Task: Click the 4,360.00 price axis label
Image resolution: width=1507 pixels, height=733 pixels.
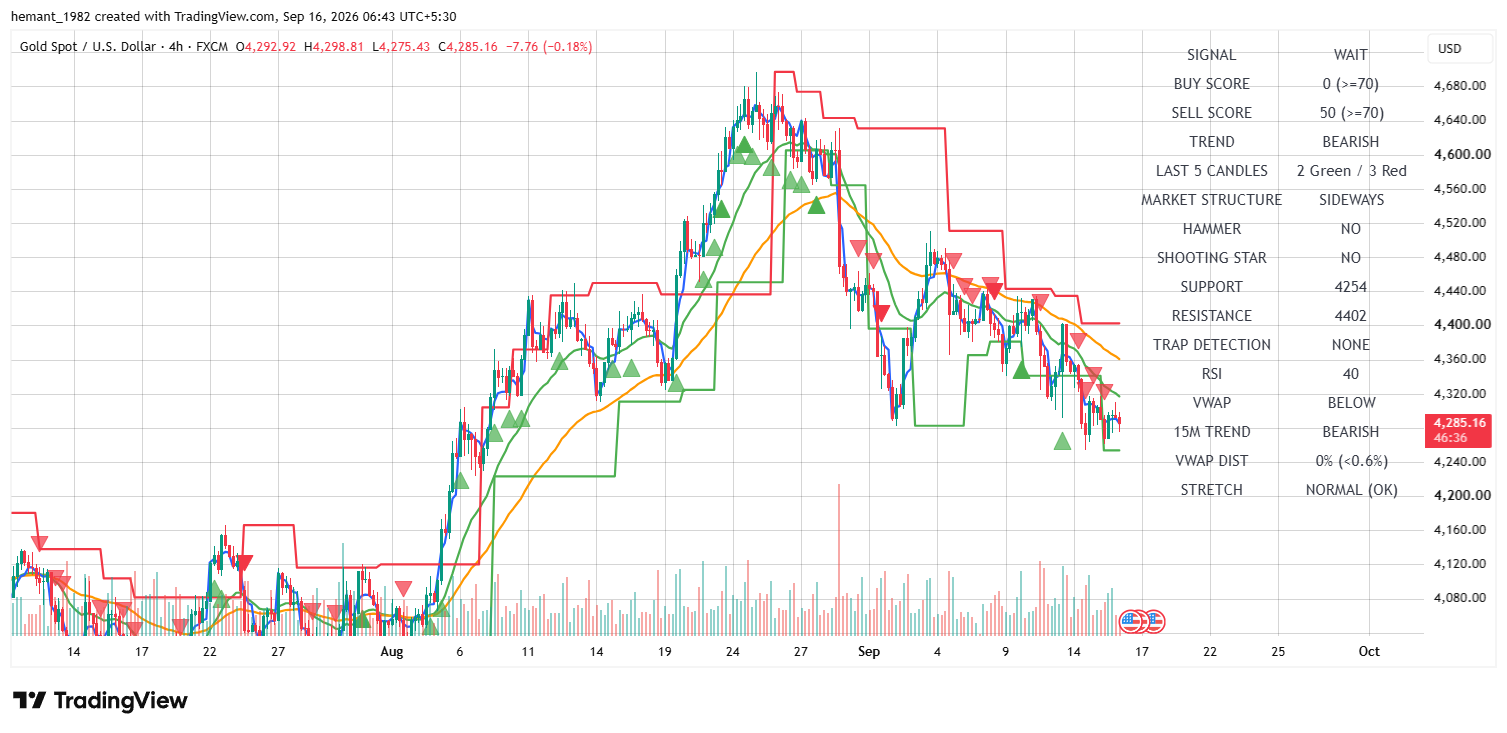Action: [x=1459, y=359]
